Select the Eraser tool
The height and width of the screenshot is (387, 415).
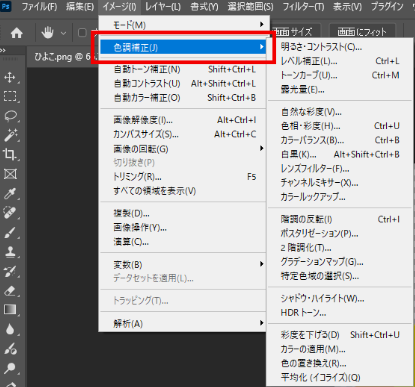[x=10, y=290]
